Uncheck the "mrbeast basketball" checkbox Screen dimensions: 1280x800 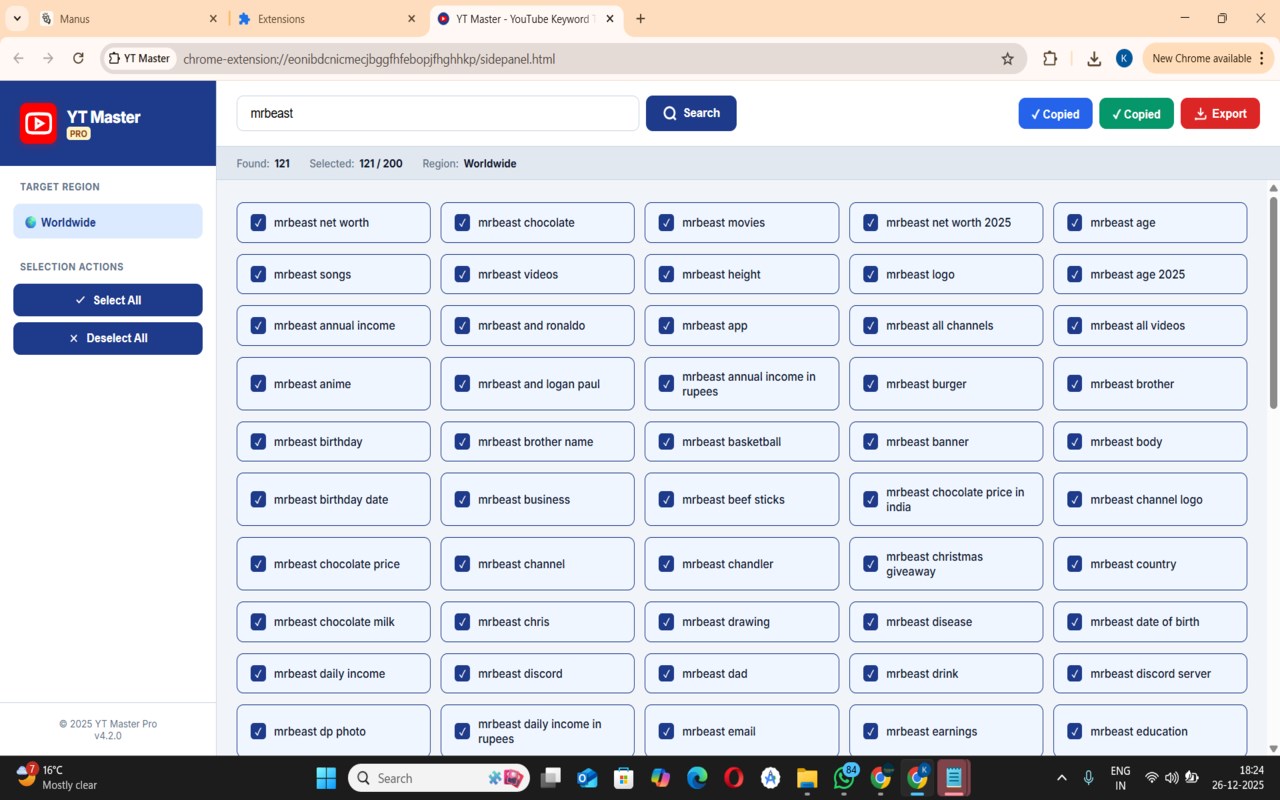click(x=666, y=442)
